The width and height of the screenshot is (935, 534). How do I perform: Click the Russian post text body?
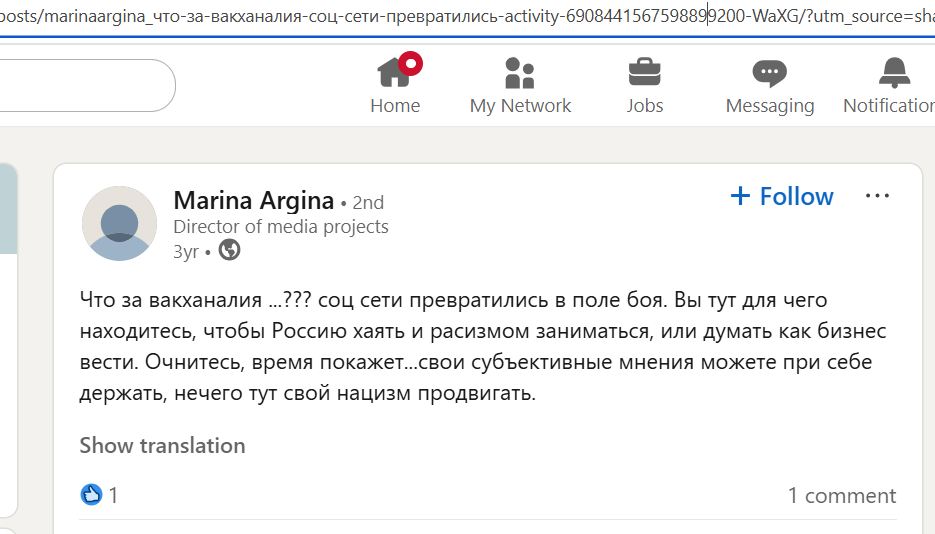[482, 346]
